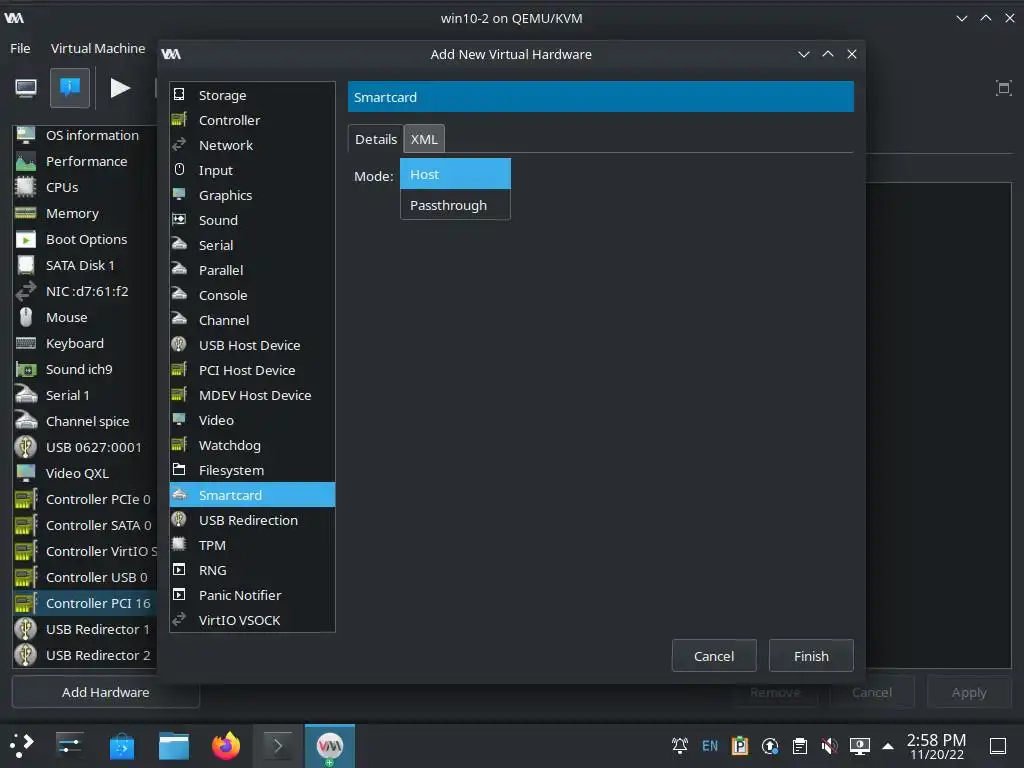The height and width of the screenshot is (768, 1024).
Task: Select Memory in device list
Action: pos(85,214)
